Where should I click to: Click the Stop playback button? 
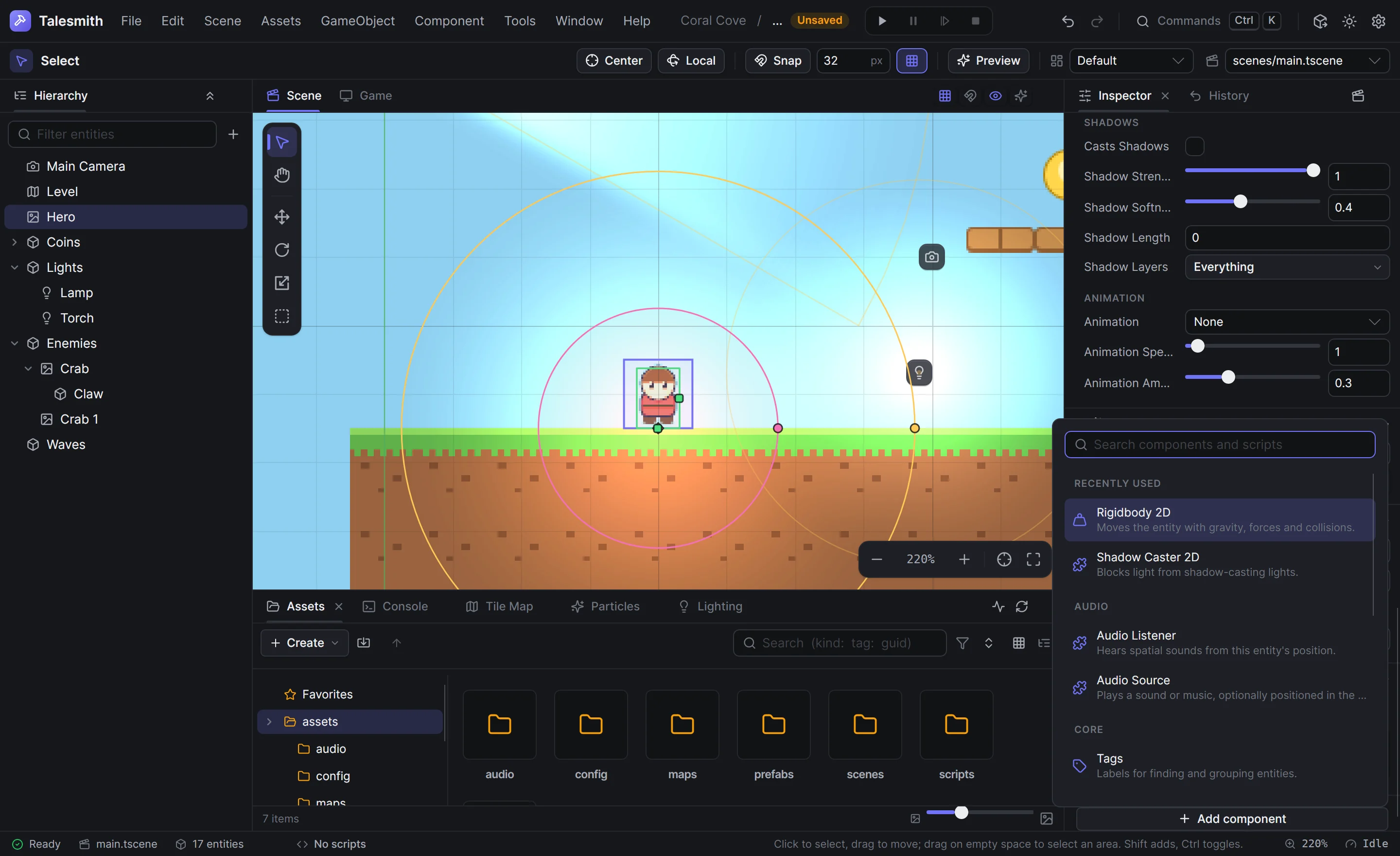(975, 21)
